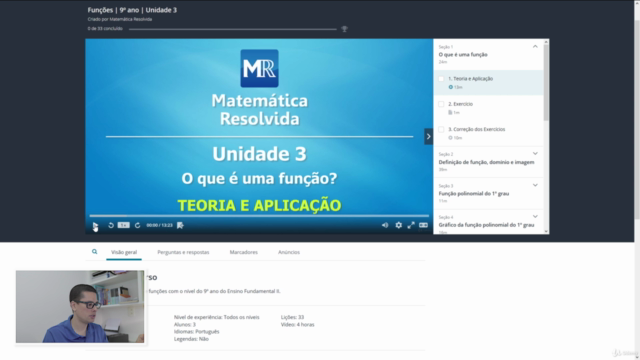Click 'Lições: 33' text
The height and width of the screenshot is (360, 640).
(292, 317)
